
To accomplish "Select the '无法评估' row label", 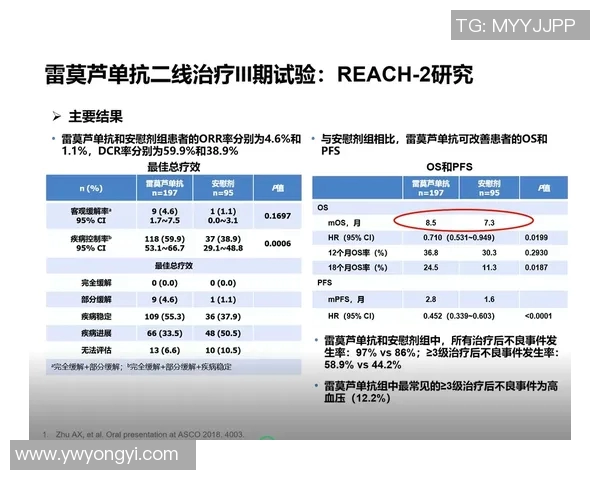I will coord(96,350).
